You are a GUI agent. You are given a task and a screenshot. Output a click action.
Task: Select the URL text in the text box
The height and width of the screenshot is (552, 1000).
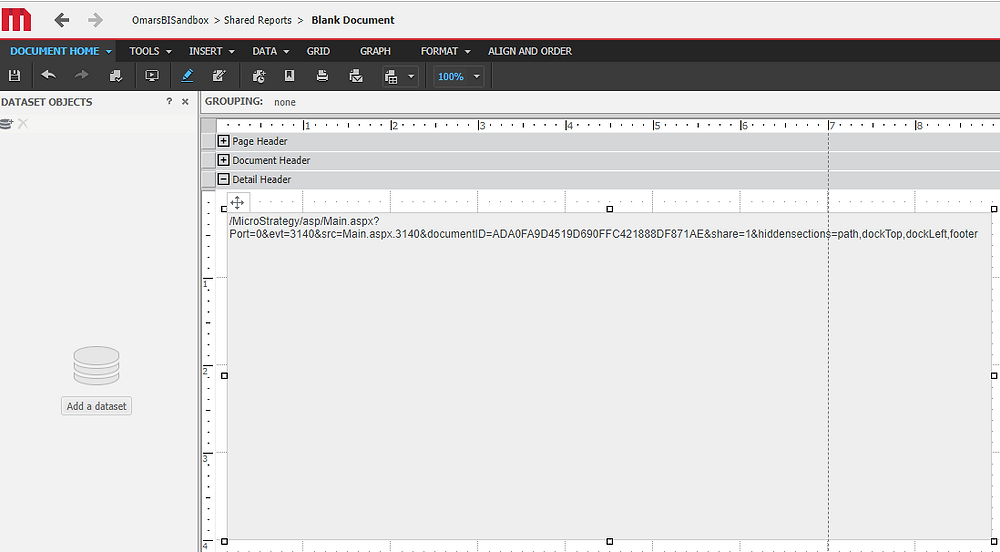(x=603, y=228)
